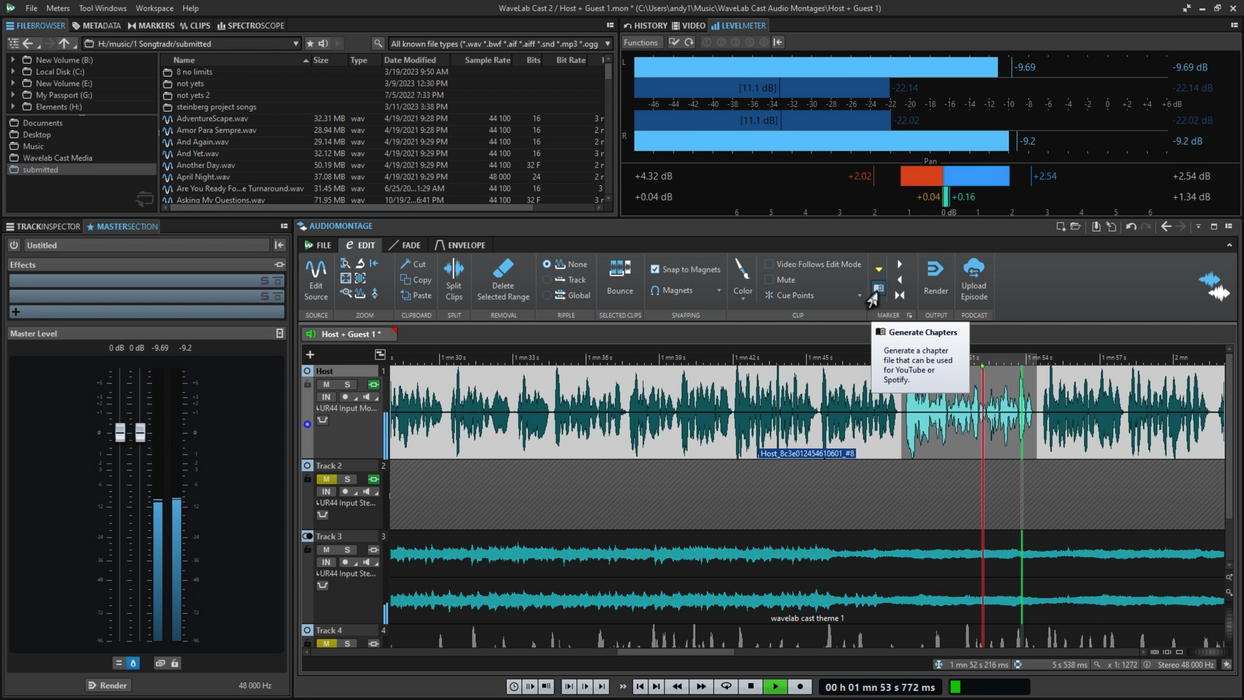Unmute Track 2 using M button
Image resolution: width=1244 pixels, height=700 pixels.
tap(326, 479)
